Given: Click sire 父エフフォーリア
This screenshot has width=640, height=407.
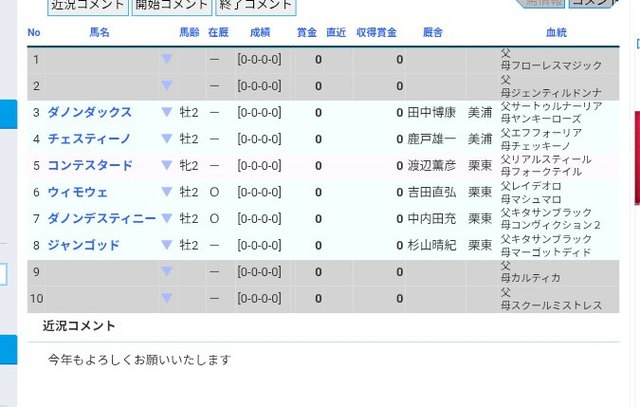Looking at the screenshot, I should [x=541, y=133].
